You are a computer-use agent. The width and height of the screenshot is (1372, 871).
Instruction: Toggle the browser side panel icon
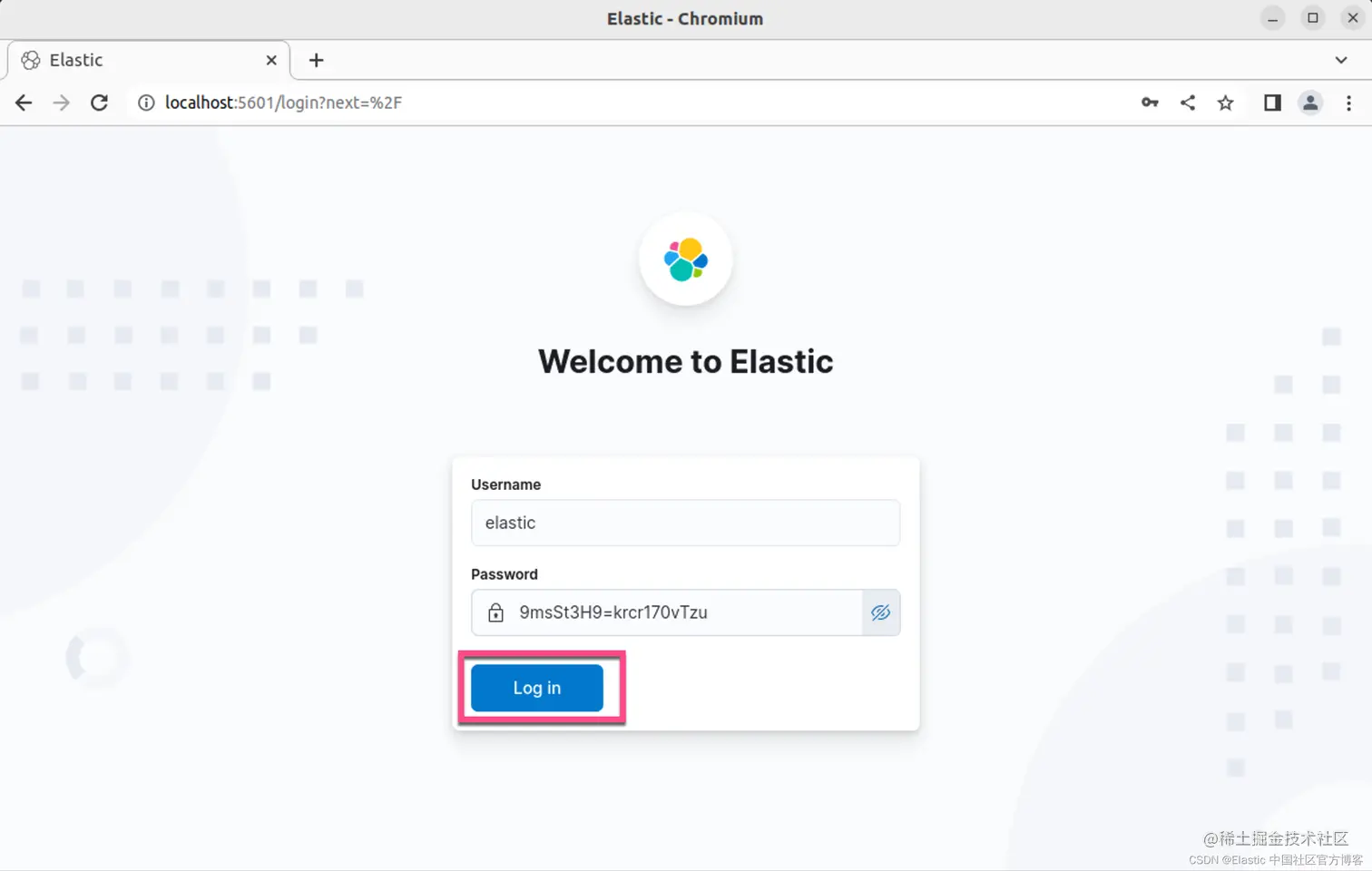1272,103
